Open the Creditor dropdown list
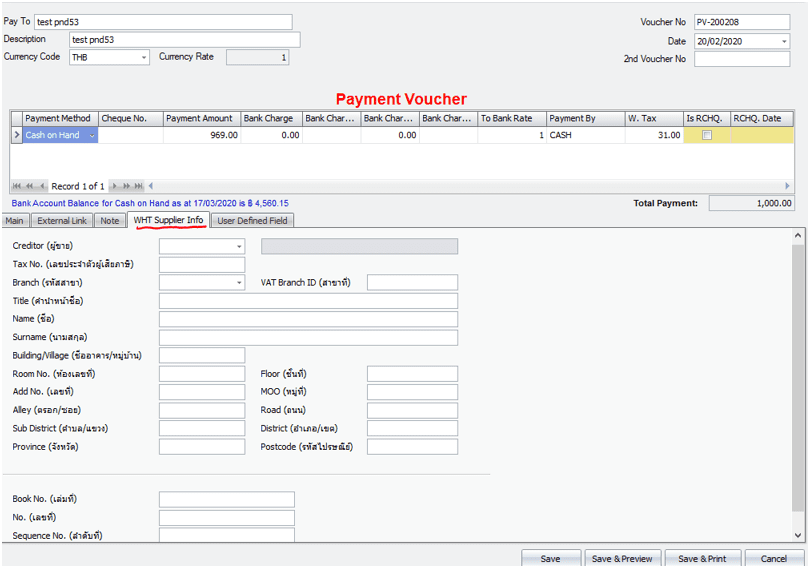The image size is (811, 570). coord(239,246)
